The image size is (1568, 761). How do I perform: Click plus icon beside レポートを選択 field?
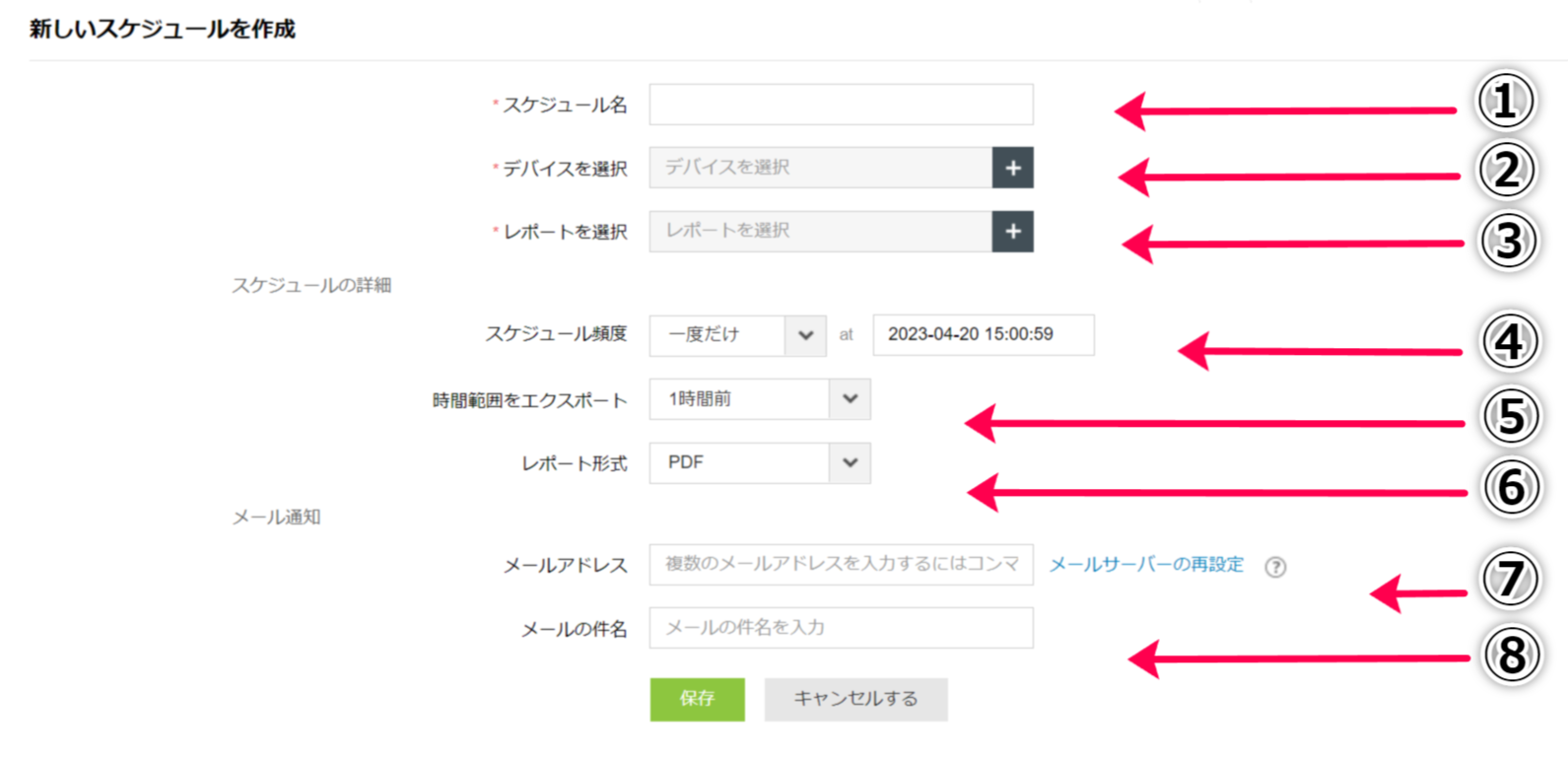(1012, 232)
